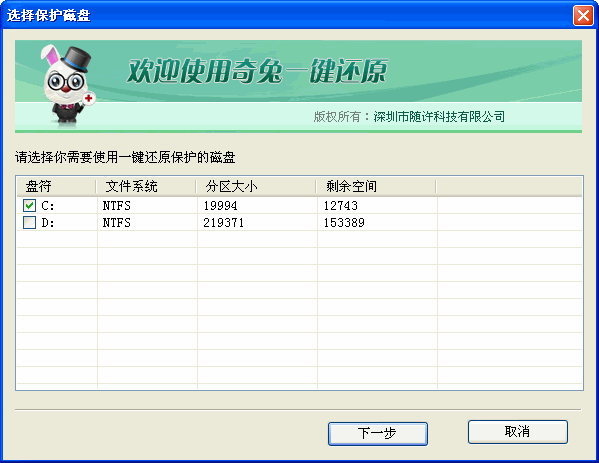Screen dimensions: 599x463
Task: Click the 深圳市随许科技有限公司 copyright text
Action: pyautogui.click(x=439, y=117)
